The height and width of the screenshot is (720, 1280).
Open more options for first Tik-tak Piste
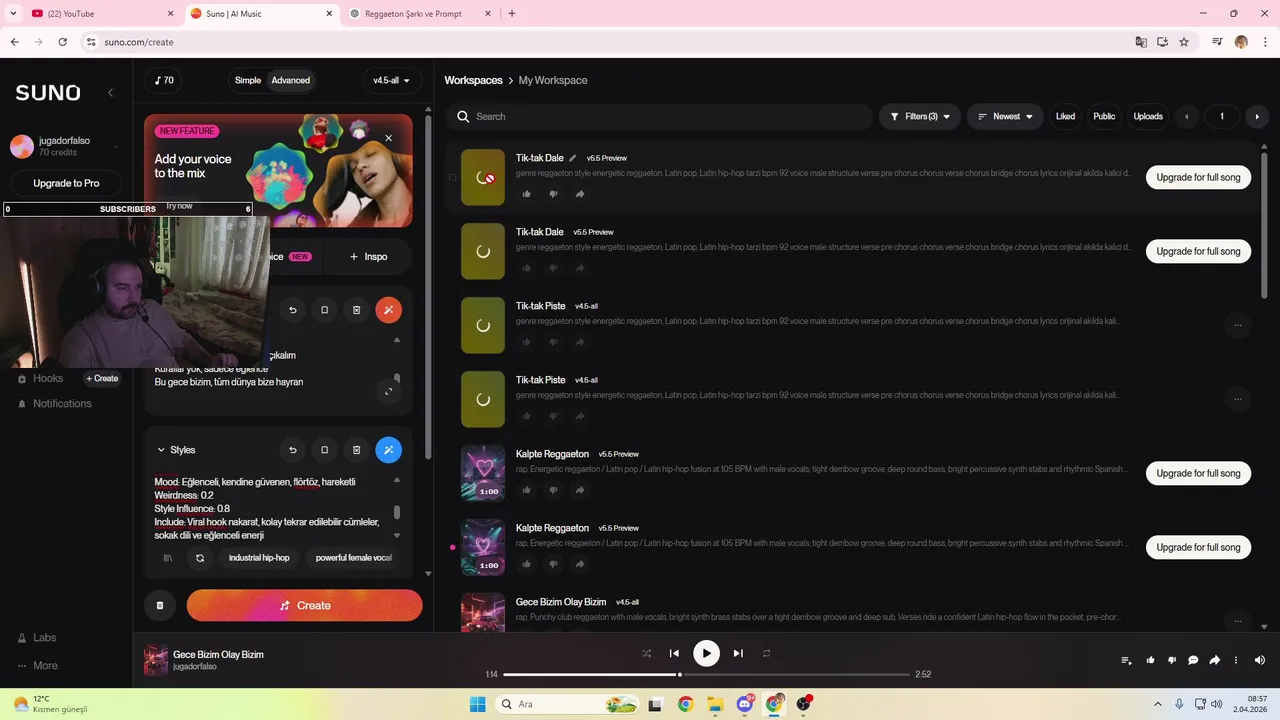[1238, 325]
